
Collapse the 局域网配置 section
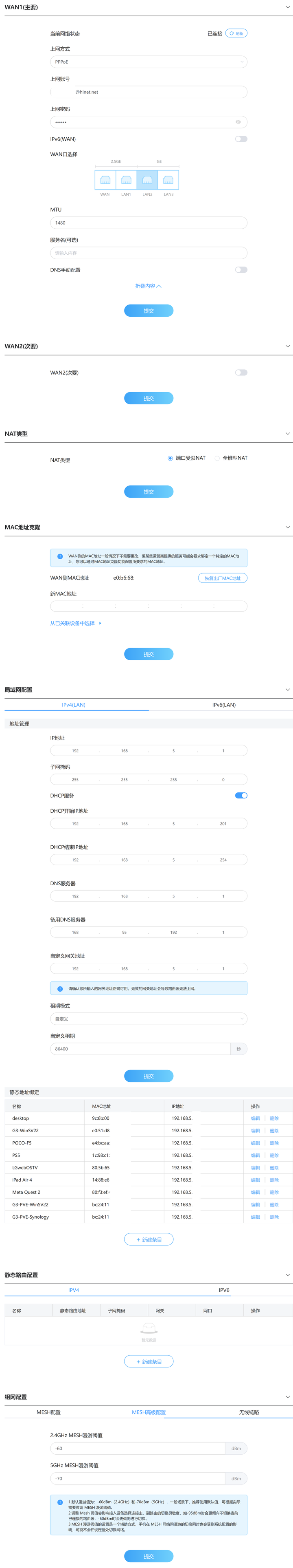288,690
